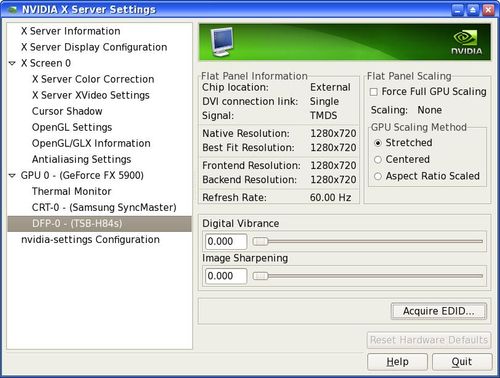The width and height of the screenshot is (500, 378).
Task: Click the flat panel monitor icon in banner
Action: (x=222, y=42)
